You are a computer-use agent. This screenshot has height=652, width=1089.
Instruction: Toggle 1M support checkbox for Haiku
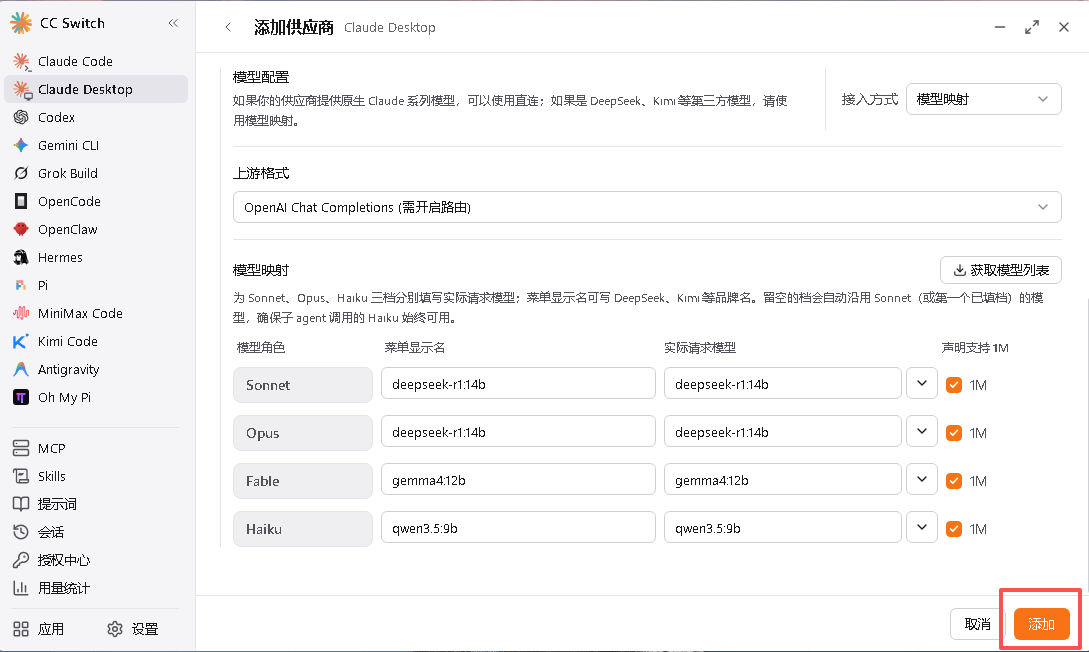(x=954, y=528)
